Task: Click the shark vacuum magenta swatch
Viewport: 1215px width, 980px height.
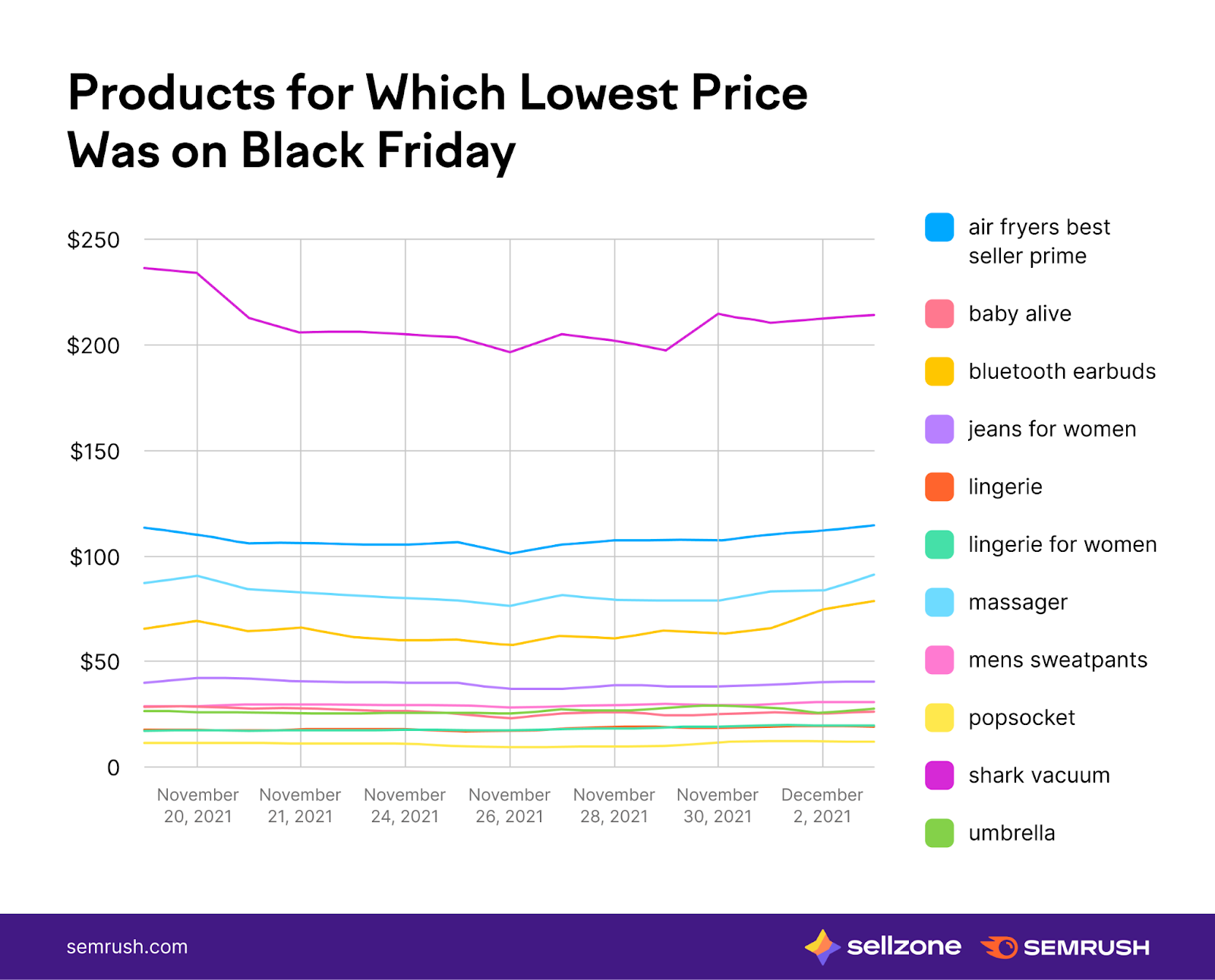Action: (939, 775)
